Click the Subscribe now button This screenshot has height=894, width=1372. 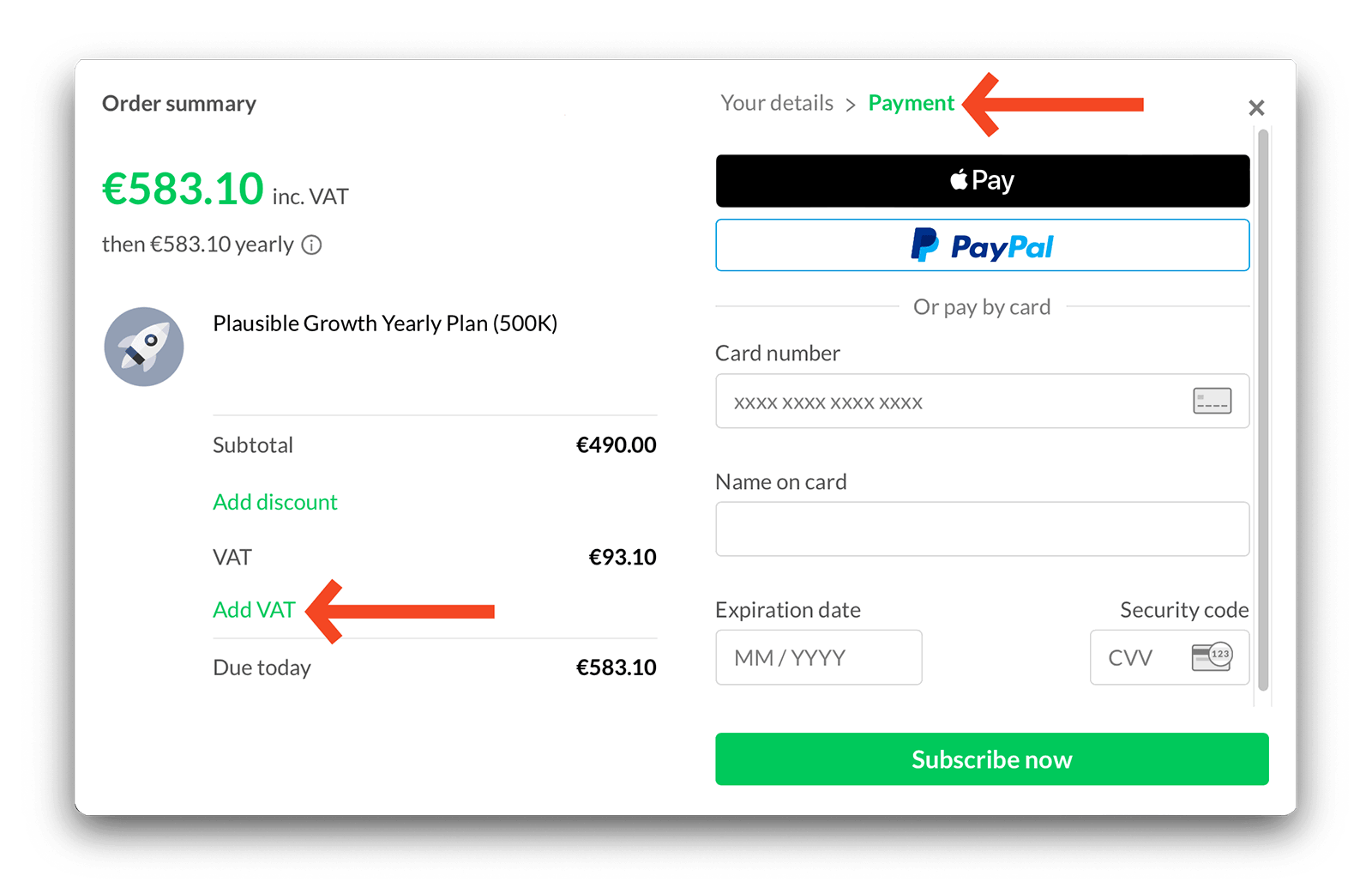[x=991, y=759]
